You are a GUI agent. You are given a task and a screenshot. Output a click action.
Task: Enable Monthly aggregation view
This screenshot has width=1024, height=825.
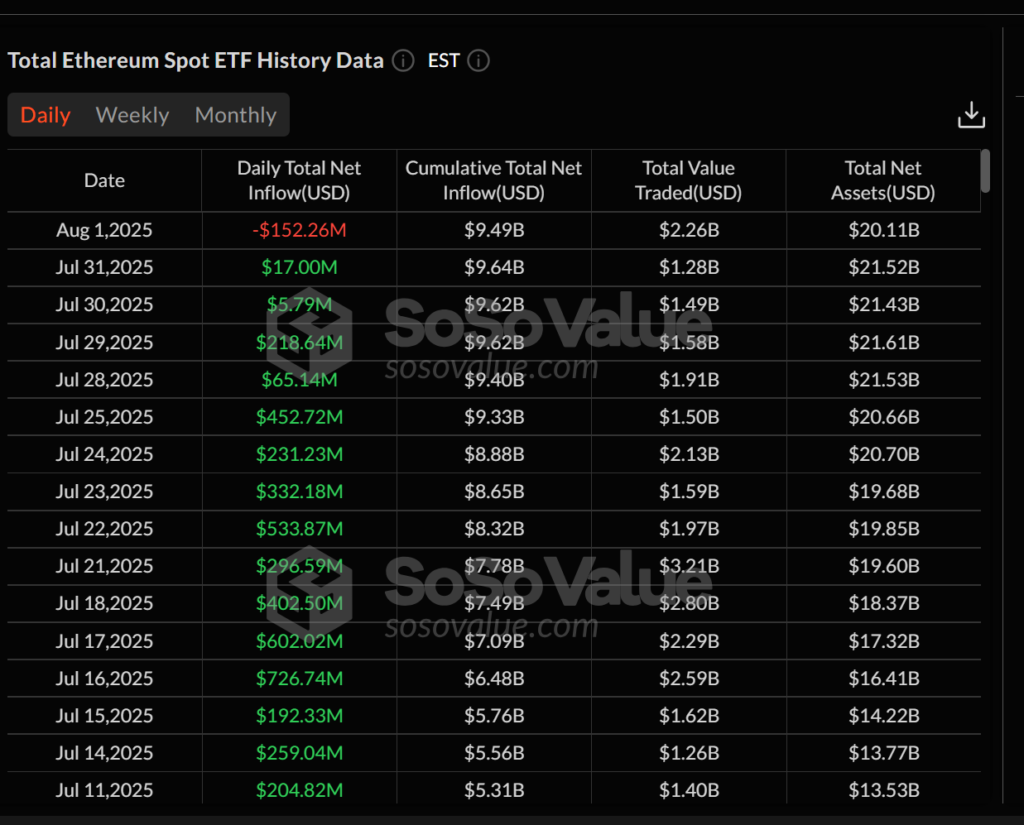(235, 114)
